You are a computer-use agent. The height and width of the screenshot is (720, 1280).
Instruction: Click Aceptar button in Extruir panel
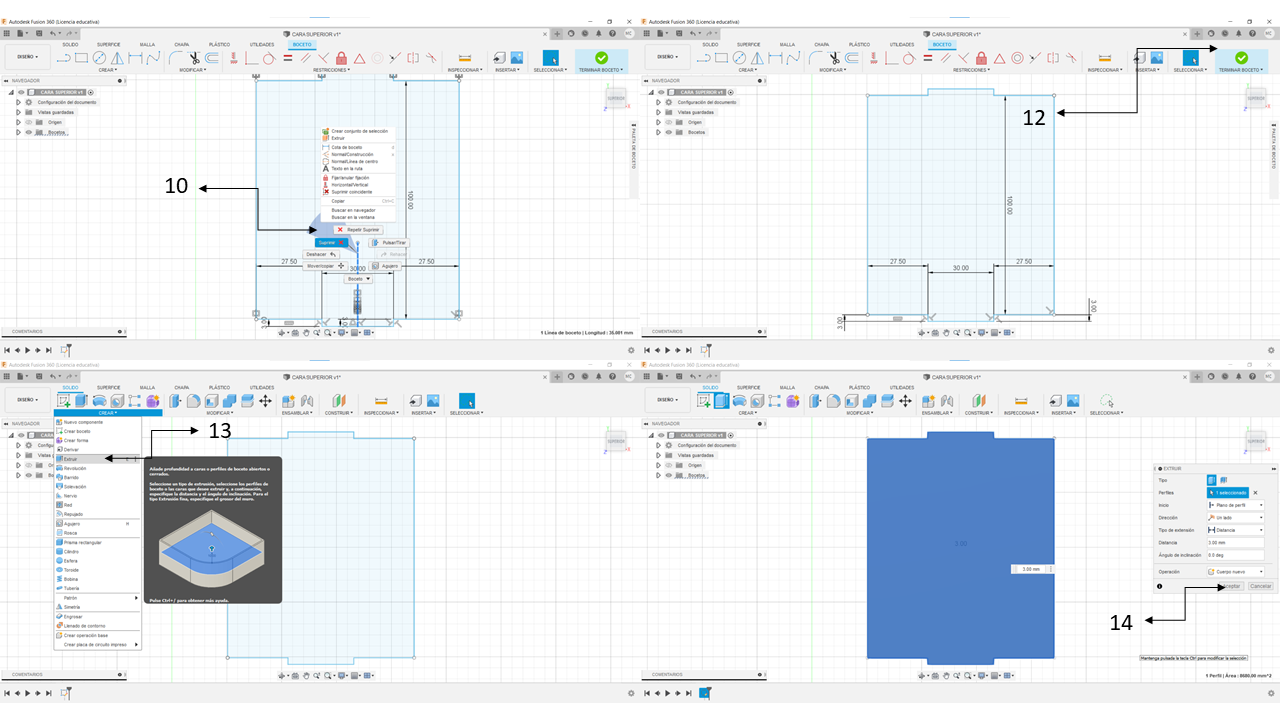click(1232, 586)
